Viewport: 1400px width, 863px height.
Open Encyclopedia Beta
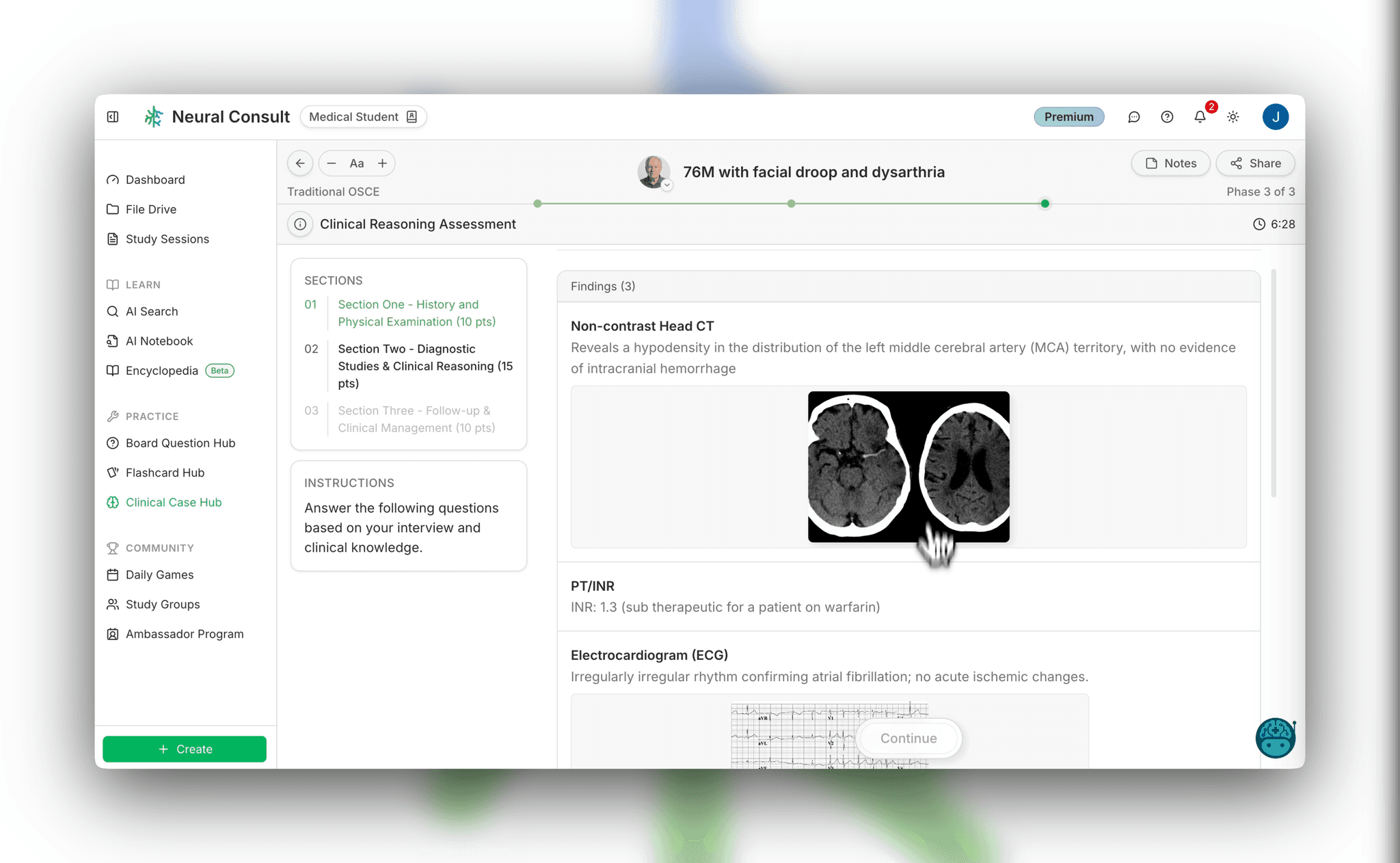coord(170,371)
